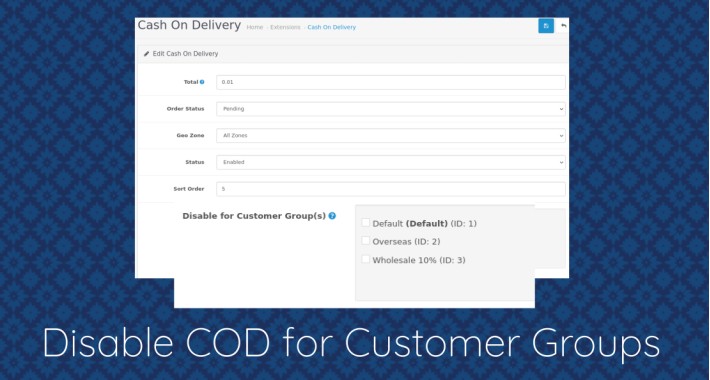This screenshot has width=710, height=380.
Task: Click Cash On Delivery breadcrumb link
Action: (x=331, y=27)
